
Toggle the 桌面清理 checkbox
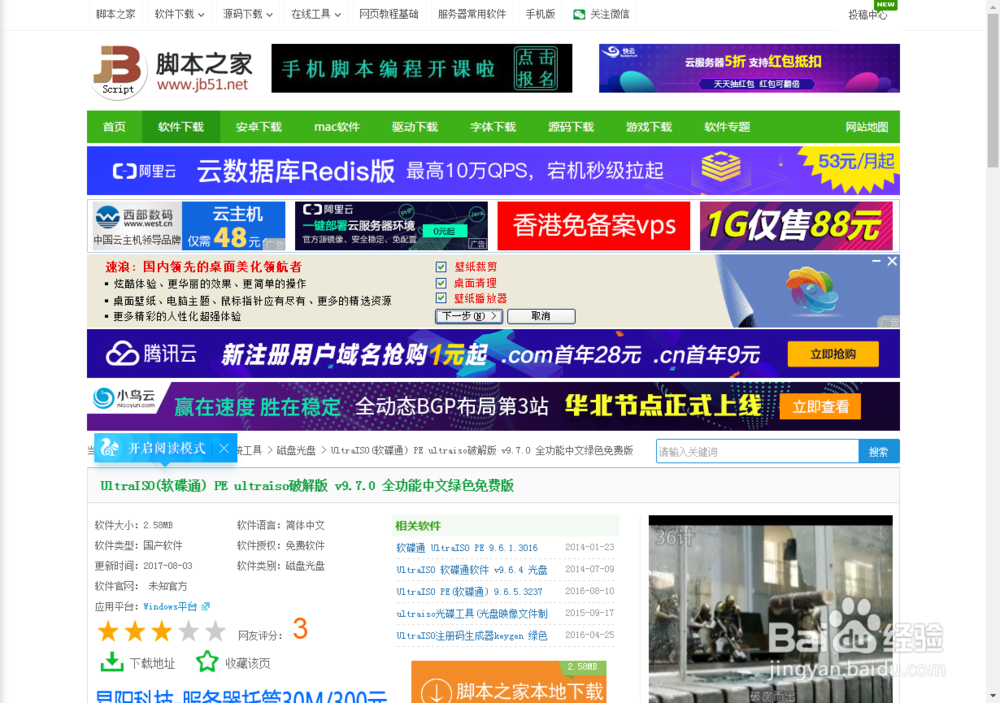441,283
